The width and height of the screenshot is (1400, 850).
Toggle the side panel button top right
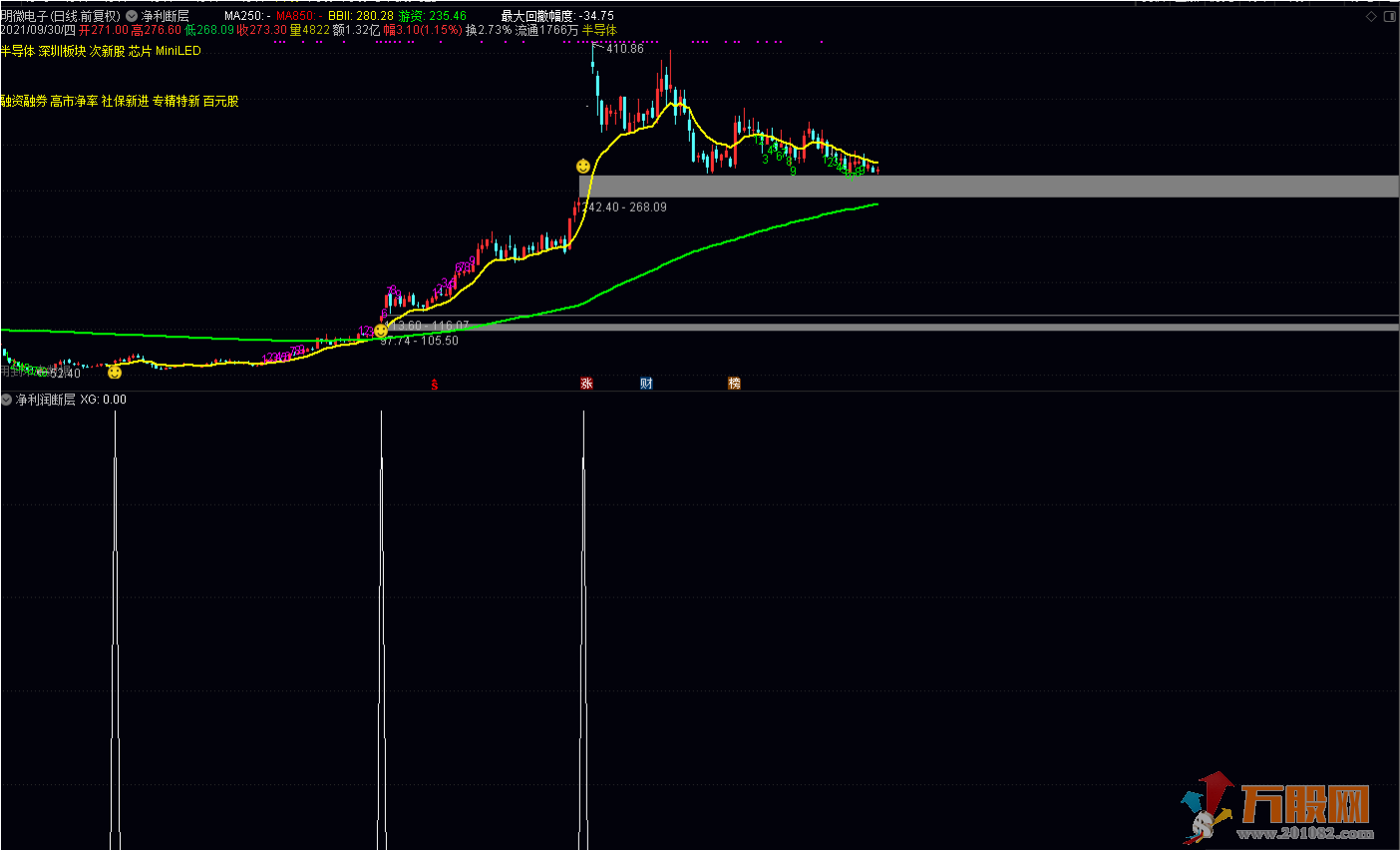tap(1390, 17)
